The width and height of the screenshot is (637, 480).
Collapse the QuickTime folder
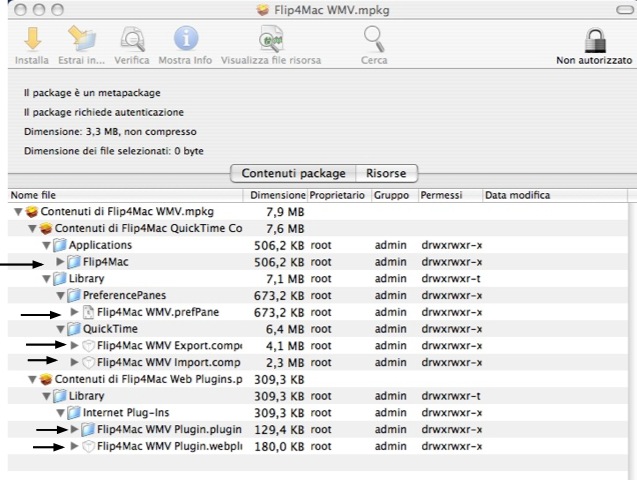[x=60, y=329]
